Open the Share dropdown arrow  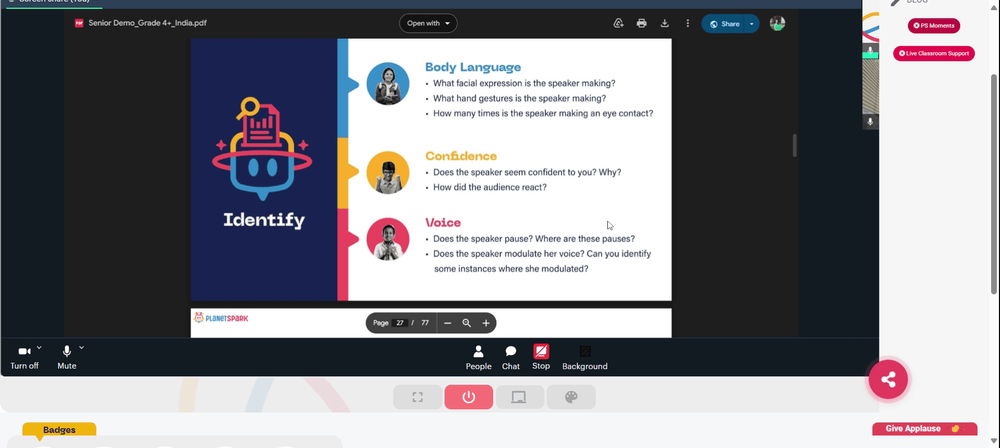[751, 24]
